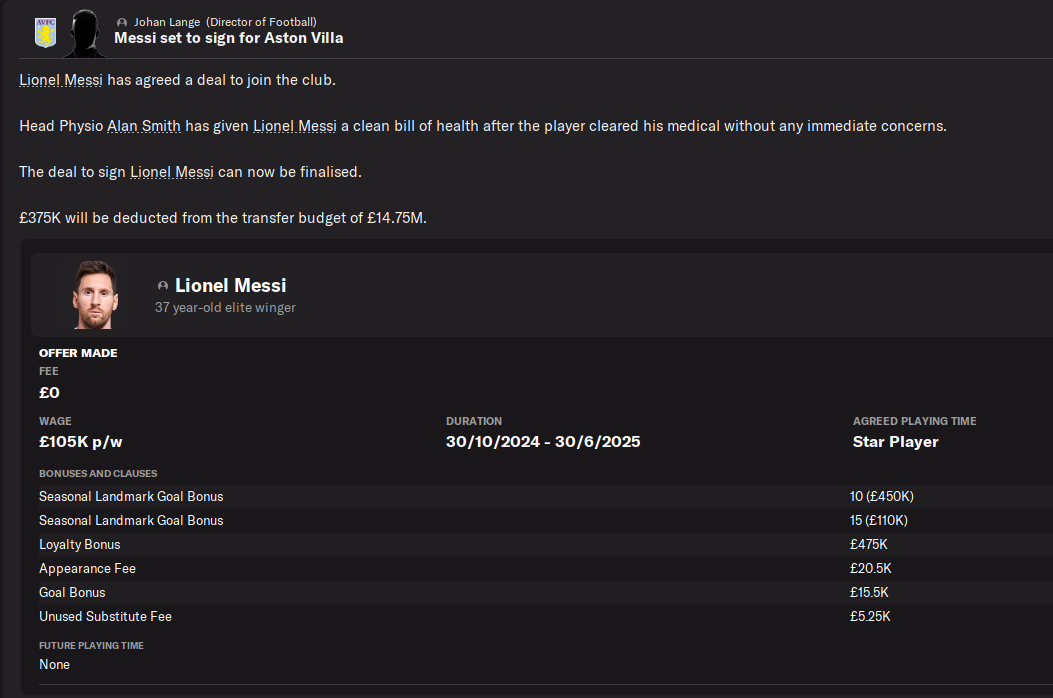Open Johan Lange's silhouette avatar
This screenshot has width=1053, height=698.
pos(86,33)
